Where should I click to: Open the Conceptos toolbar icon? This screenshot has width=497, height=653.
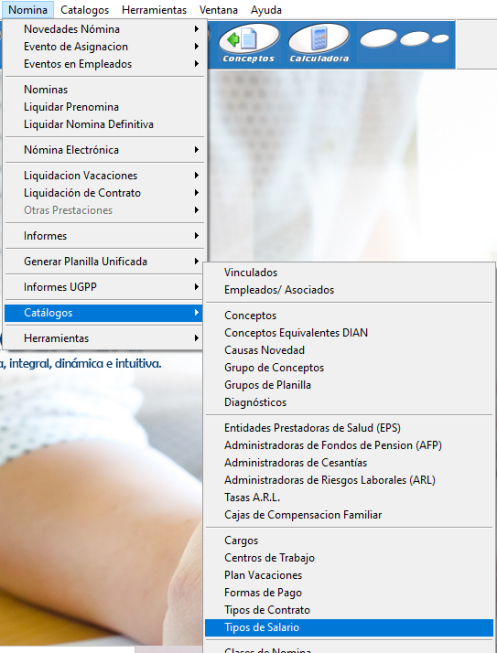click(x=249, y=44)
